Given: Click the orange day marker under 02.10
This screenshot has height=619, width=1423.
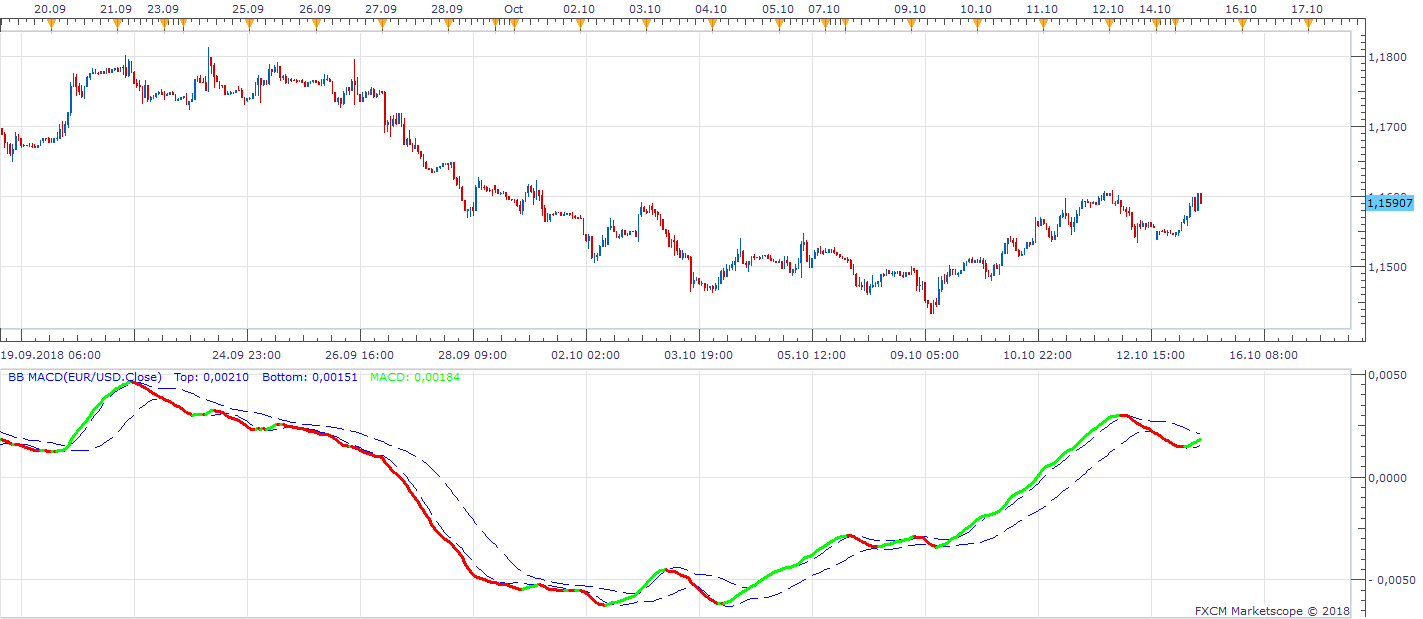Looking at the screenshot, I should point(580,23).
